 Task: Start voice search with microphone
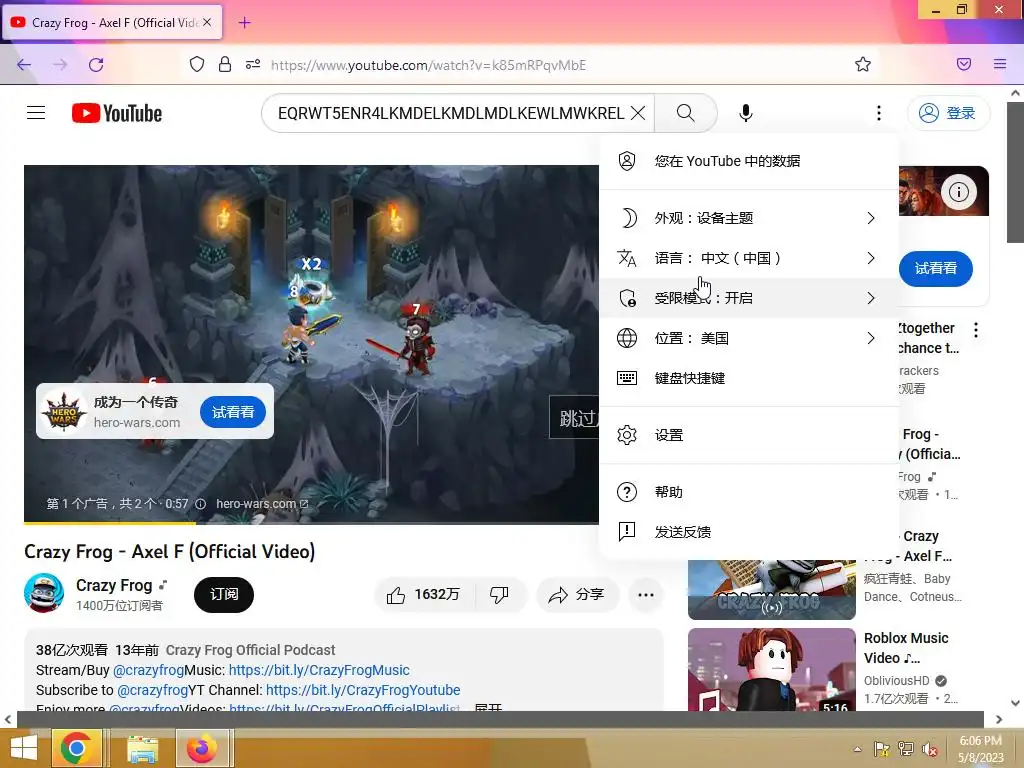pos(746,113)
